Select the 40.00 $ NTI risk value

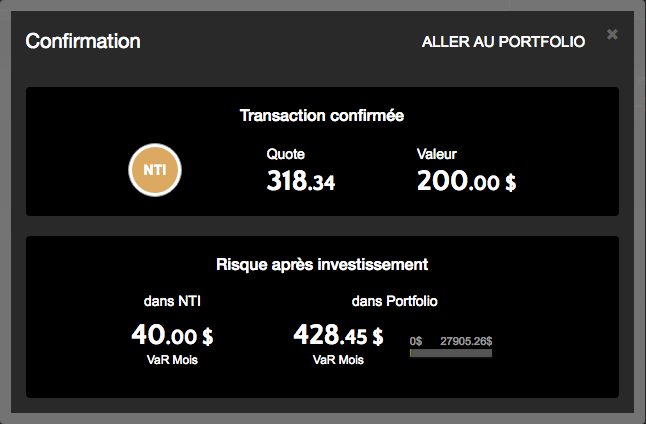tap(172, 335)
